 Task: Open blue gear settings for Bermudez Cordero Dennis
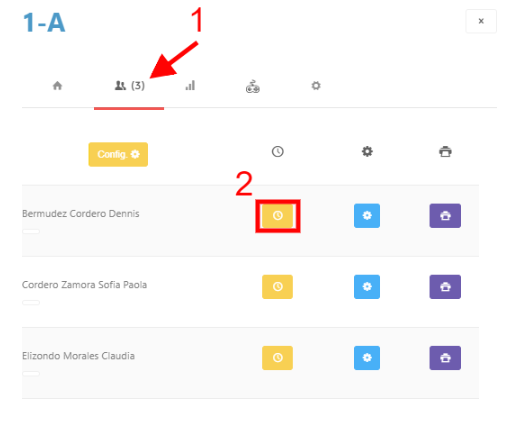pyautogui.click(x=367, y=216)
